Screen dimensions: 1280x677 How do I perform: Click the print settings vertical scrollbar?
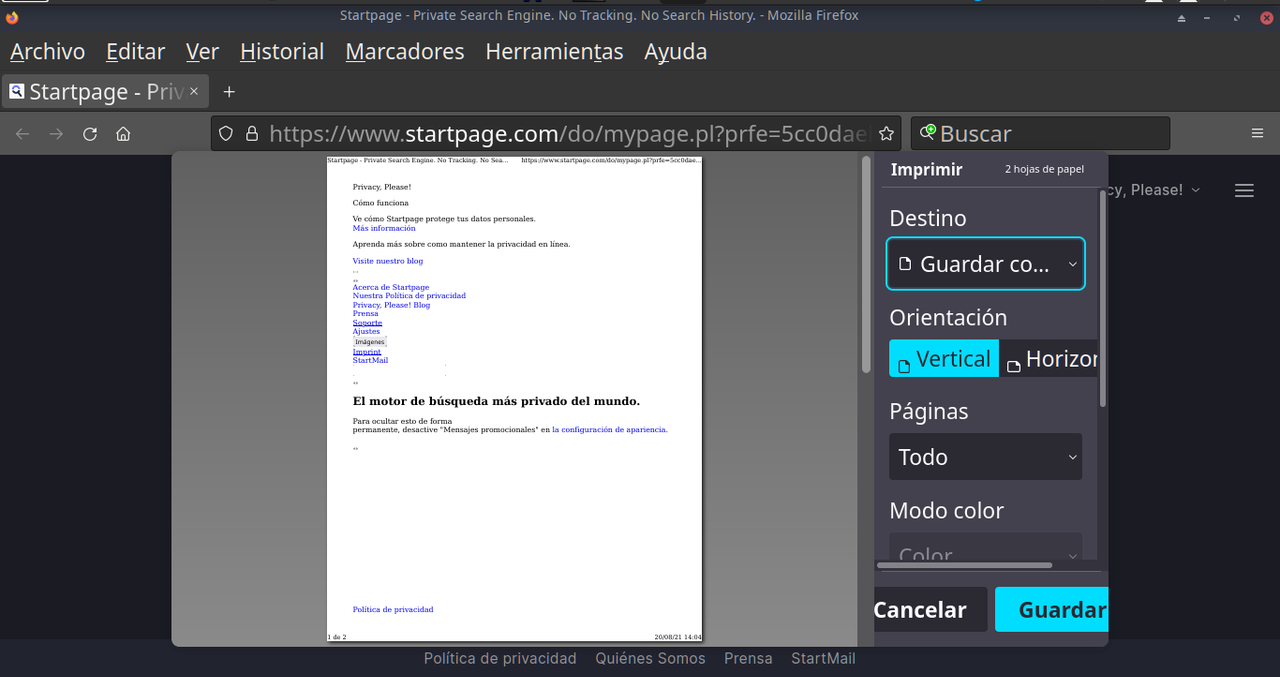click(1103, 298)
